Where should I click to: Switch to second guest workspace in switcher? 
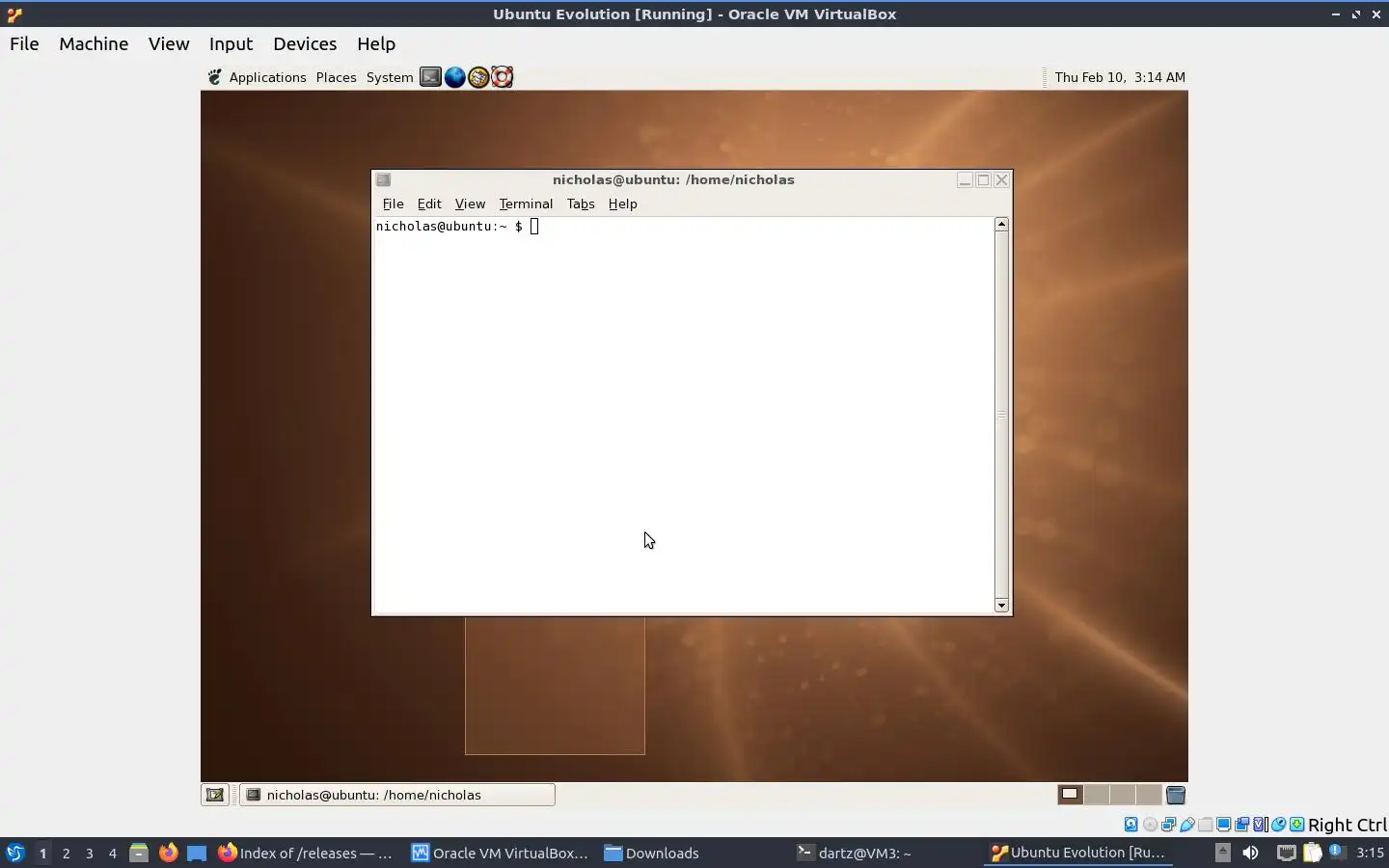pos(1097,795)
